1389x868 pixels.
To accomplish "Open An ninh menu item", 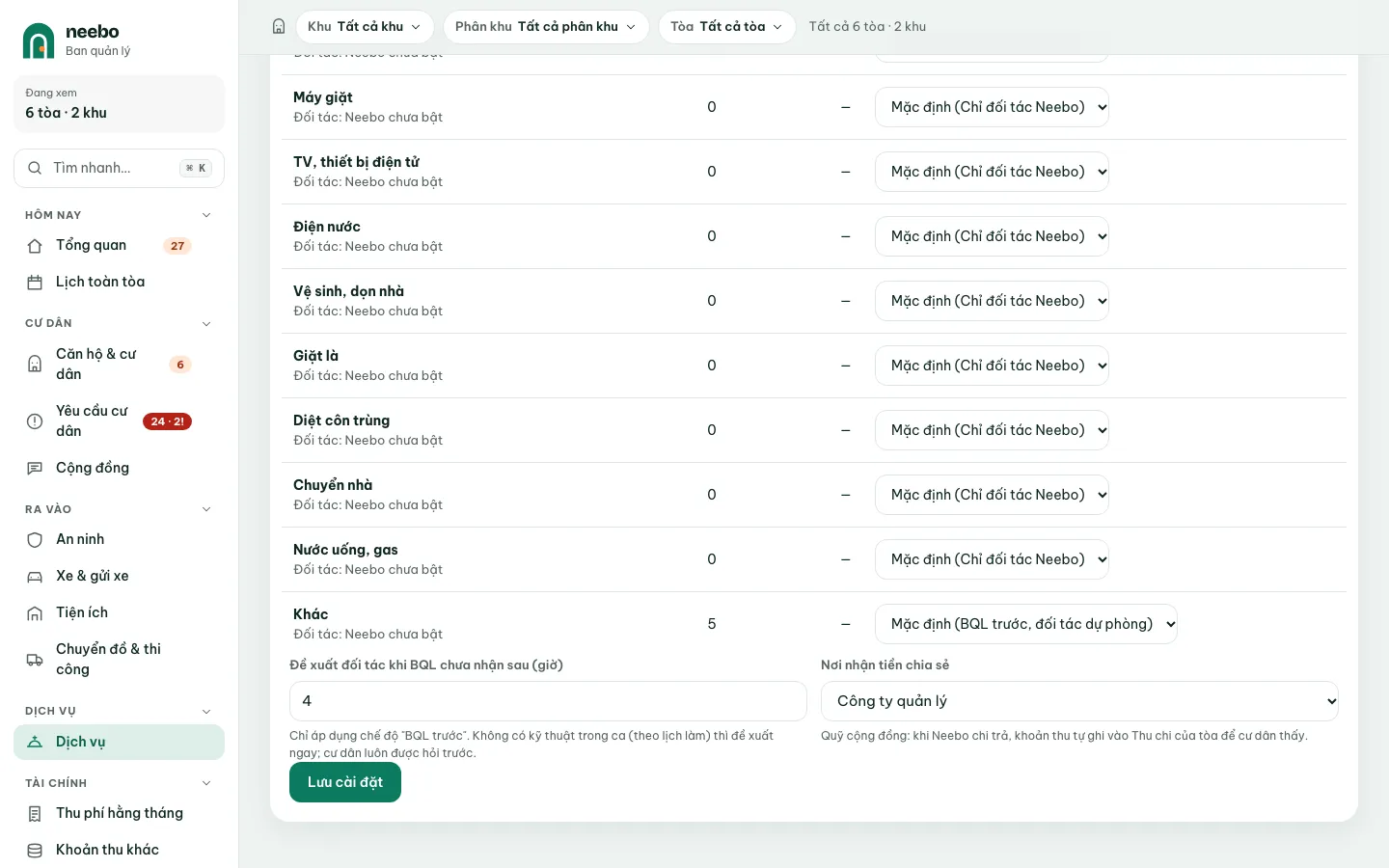I will click(119, 540).
